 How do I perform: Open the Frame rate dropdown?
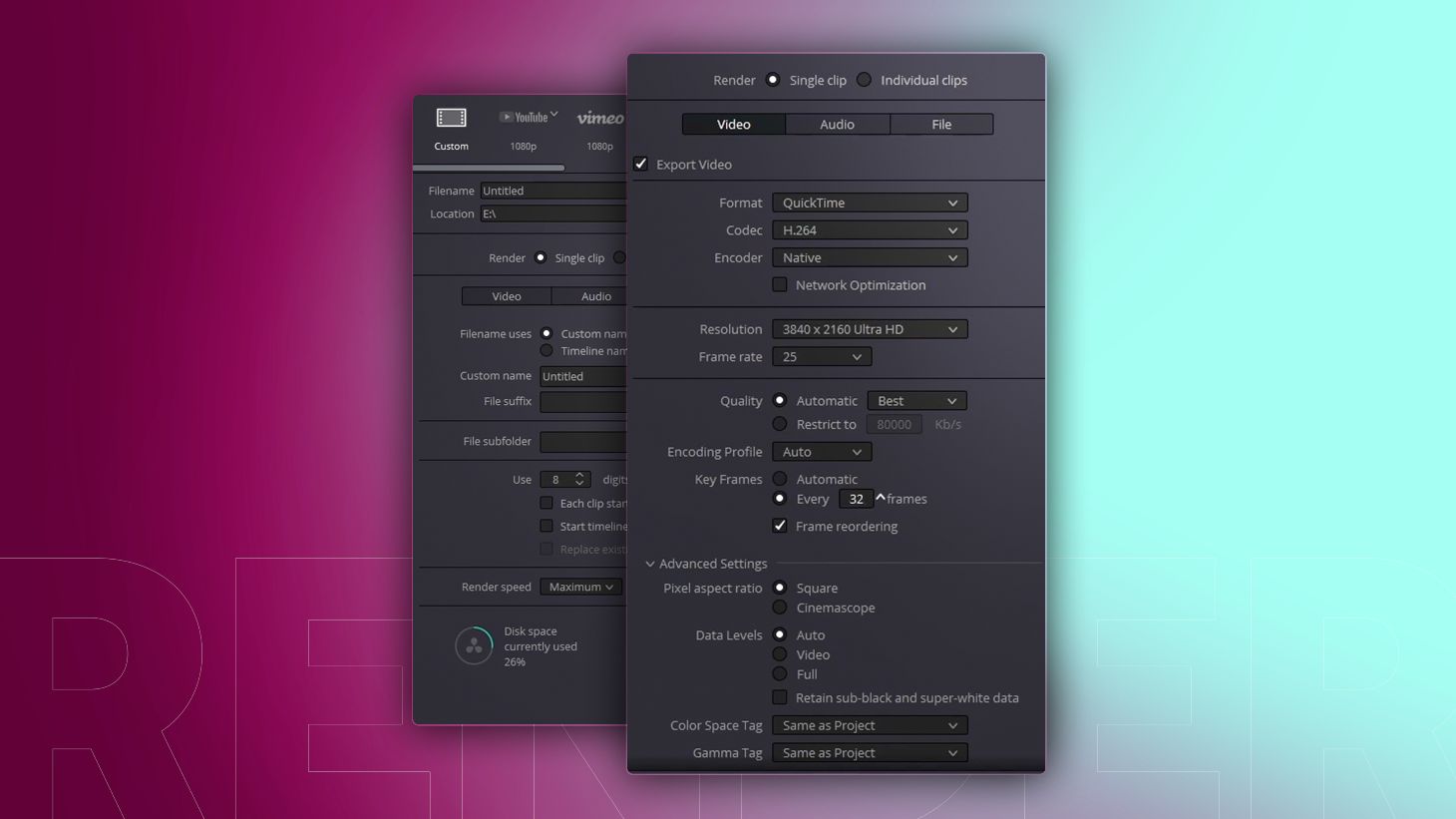coord(822,356)
